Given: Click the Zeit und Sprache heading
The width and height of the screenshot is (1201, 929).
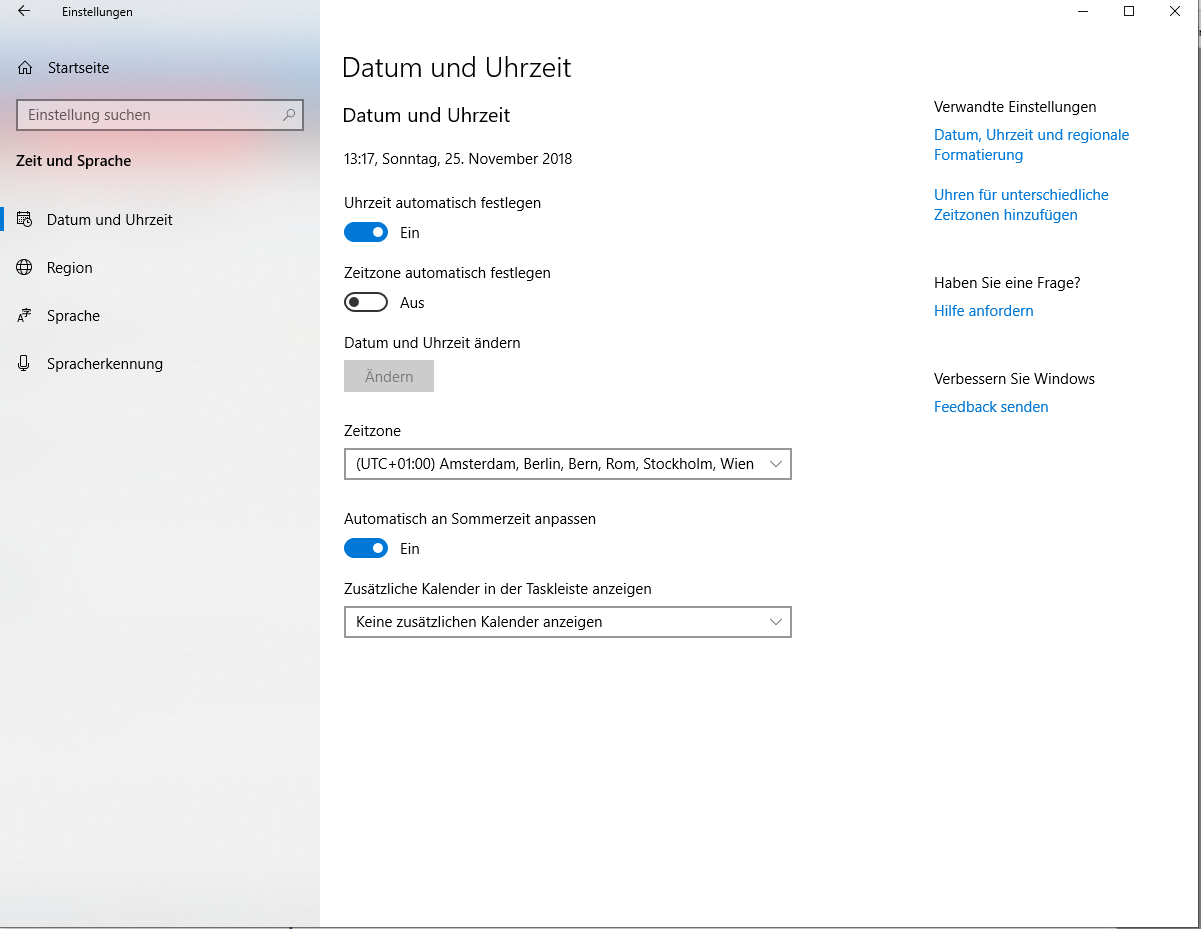Looking at the screenshot, I should point(74,161).
